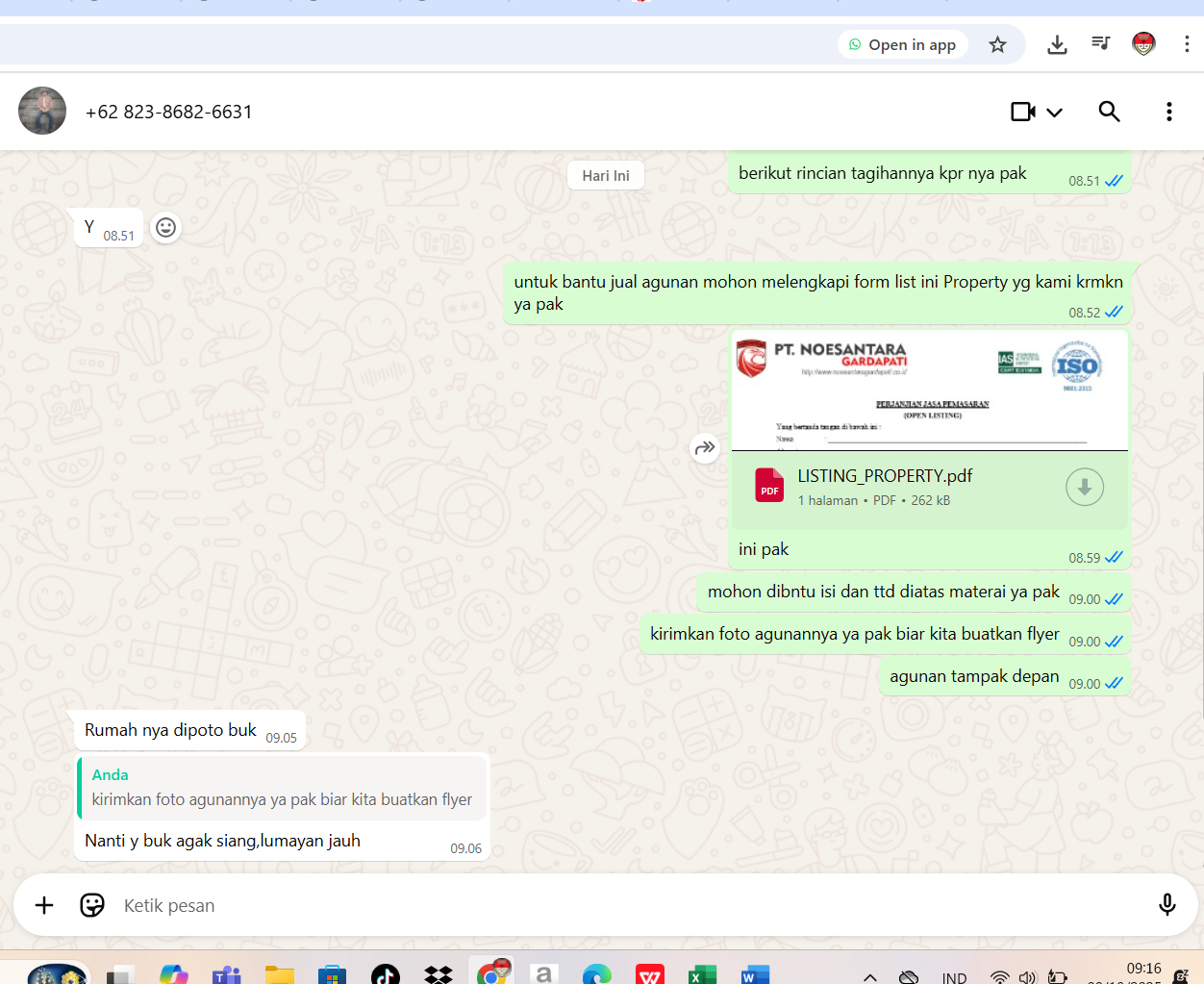This screenshot has width=1204, height=984.
Task: Open the PDF document preview thumbnail
Action: coord(929,391)
